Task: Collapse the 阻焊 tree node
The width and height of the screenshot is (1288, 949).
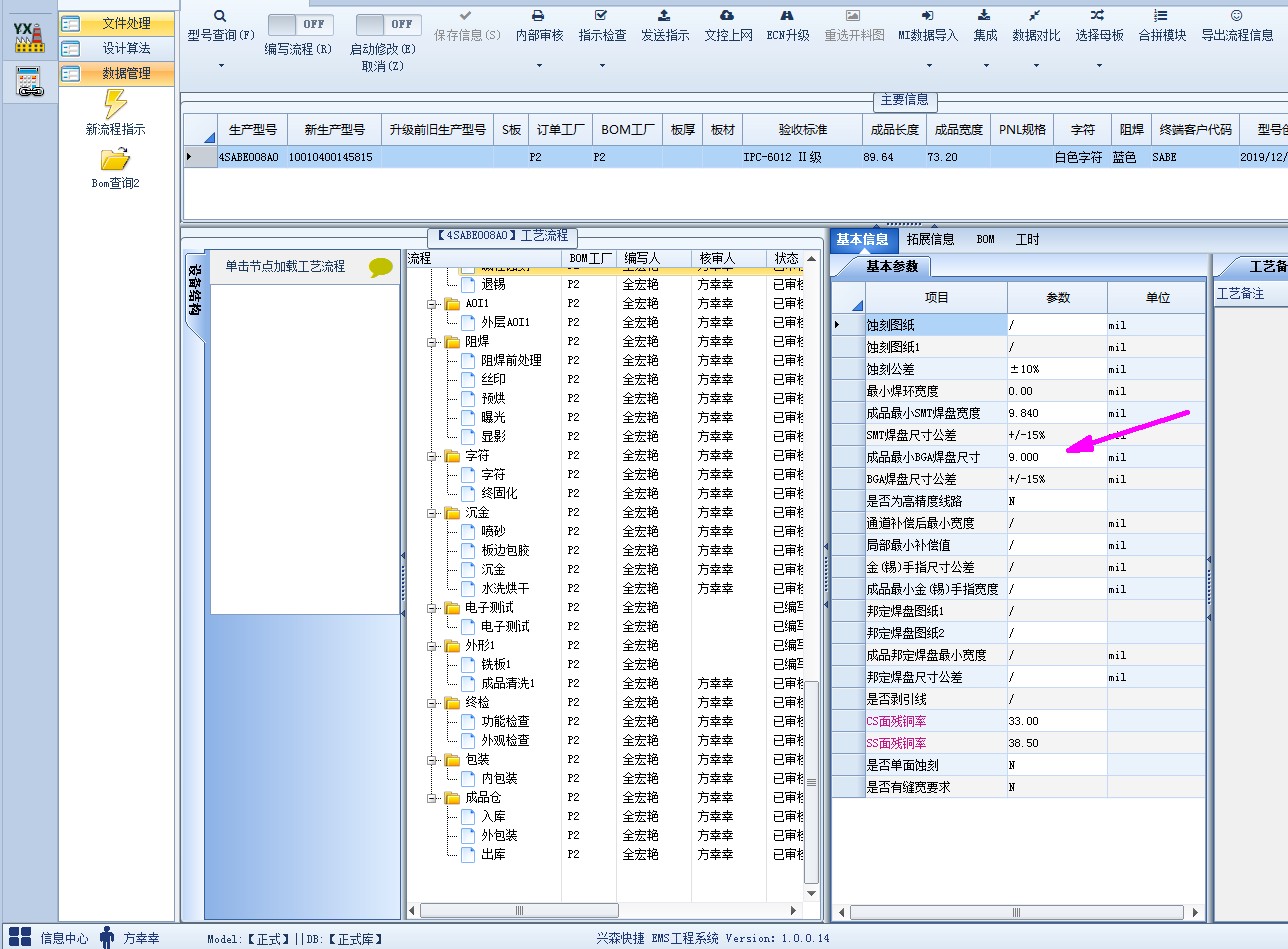Action: click(433, 342)
